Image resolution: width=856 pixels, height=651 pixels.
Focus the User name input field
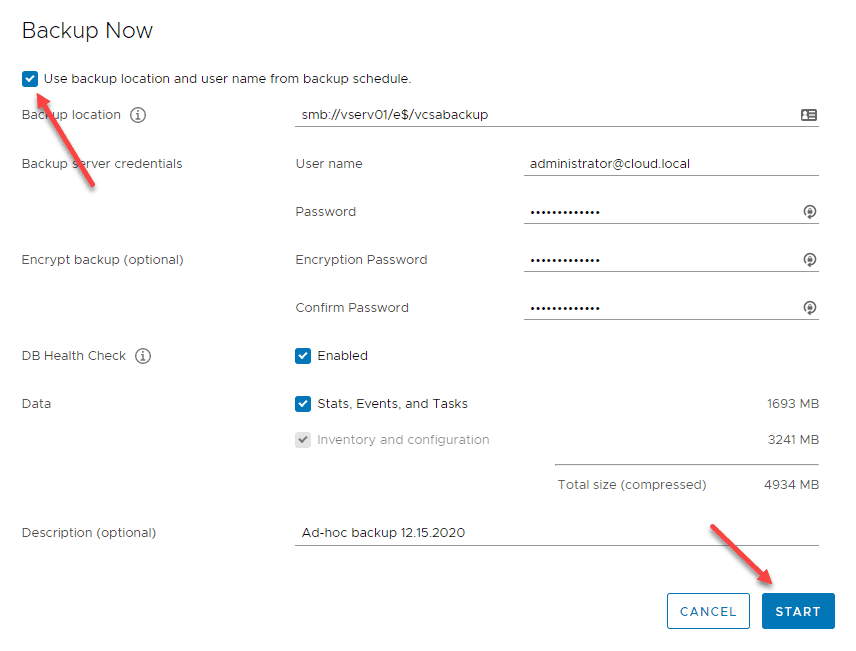(x=670, y=164)
